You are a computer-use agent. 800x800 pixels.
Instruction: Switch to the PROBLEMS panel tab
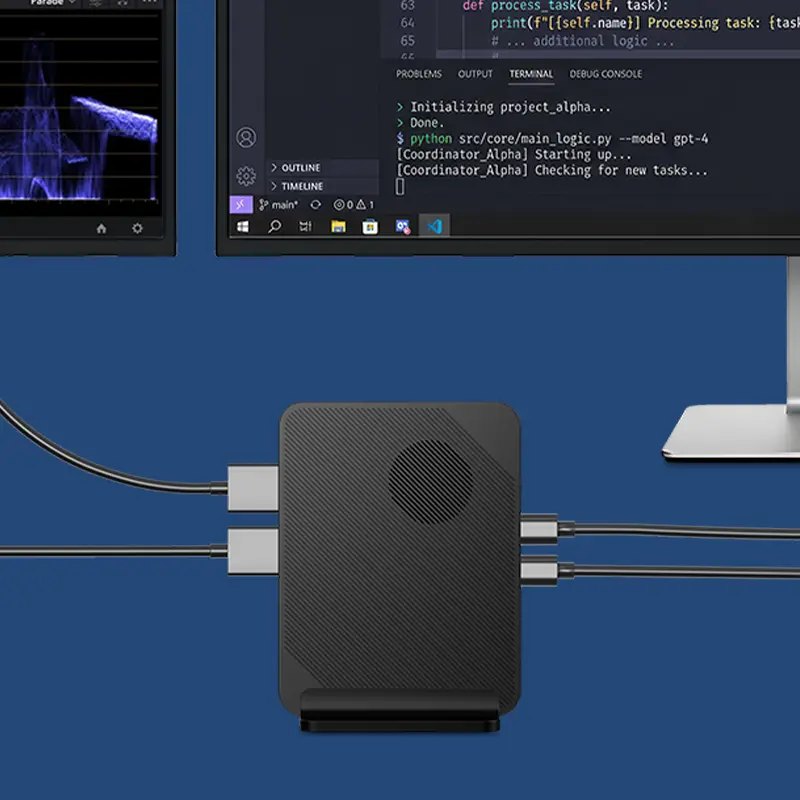(x=419, y=74)
